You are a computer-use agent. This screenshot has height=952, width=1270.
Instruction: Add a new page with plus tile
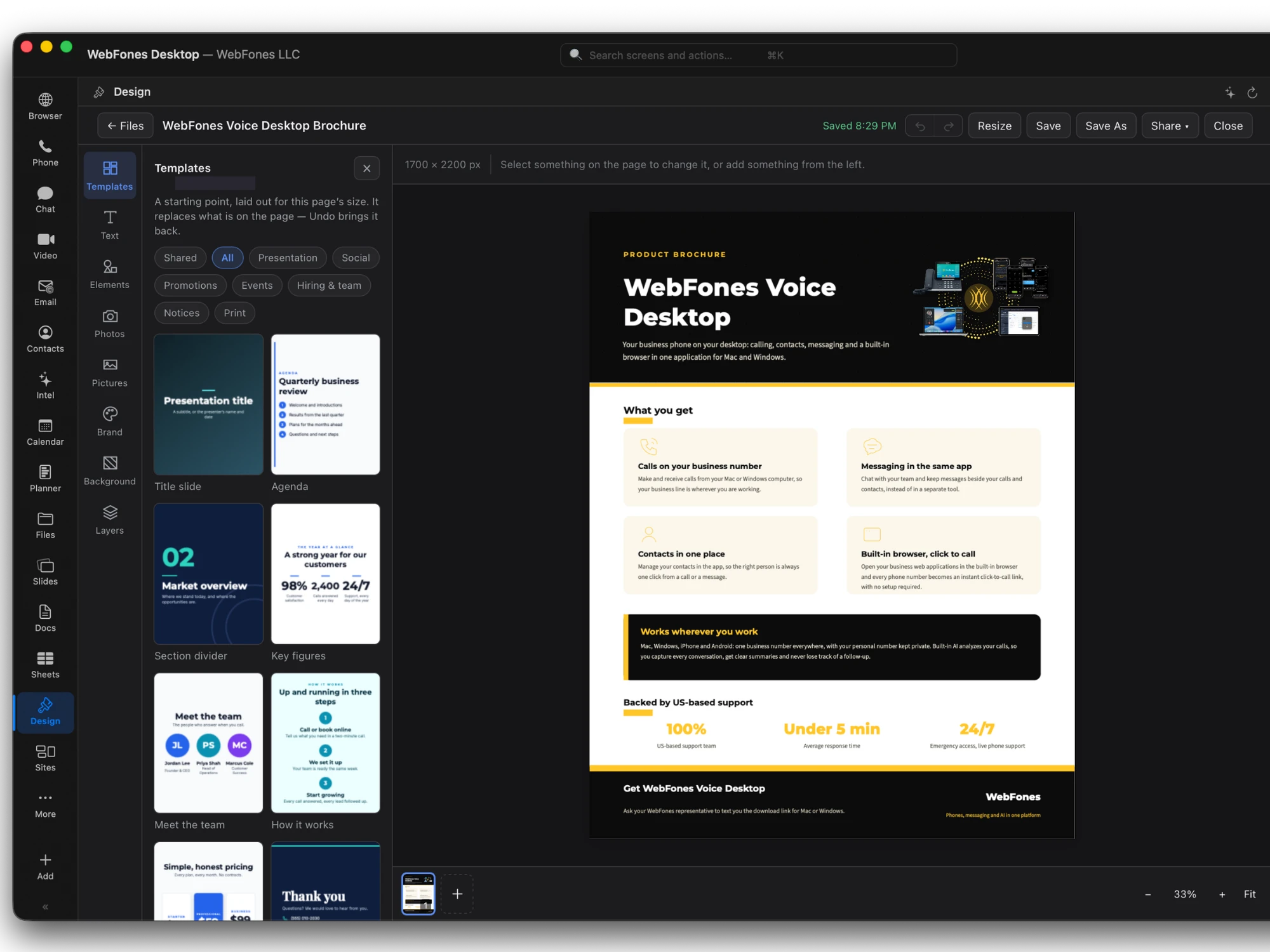pos(457,894)
